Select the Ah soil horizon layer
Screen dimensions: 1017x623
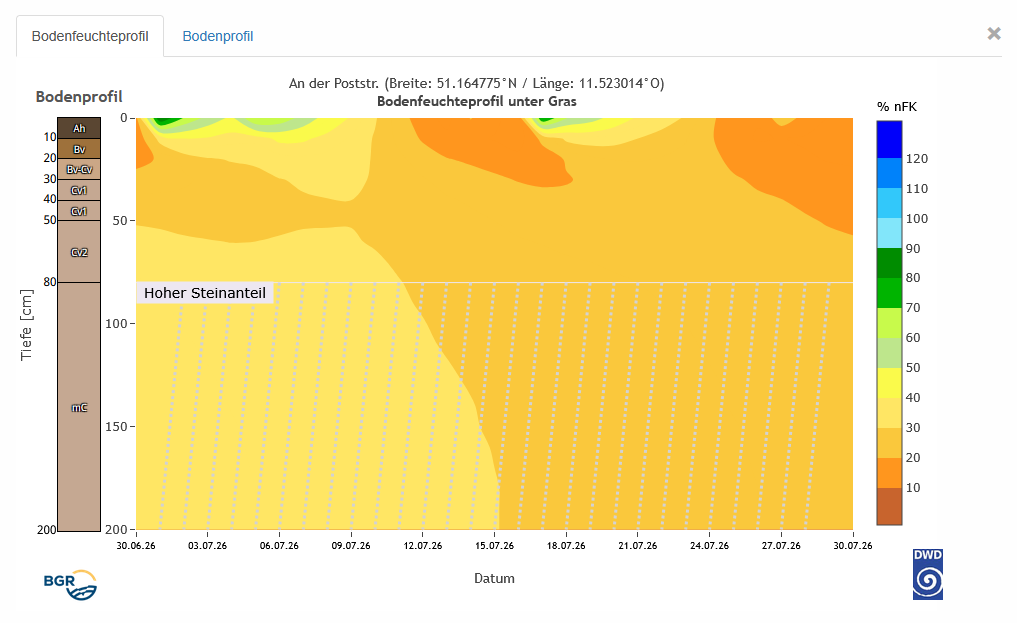click(79, 128)
